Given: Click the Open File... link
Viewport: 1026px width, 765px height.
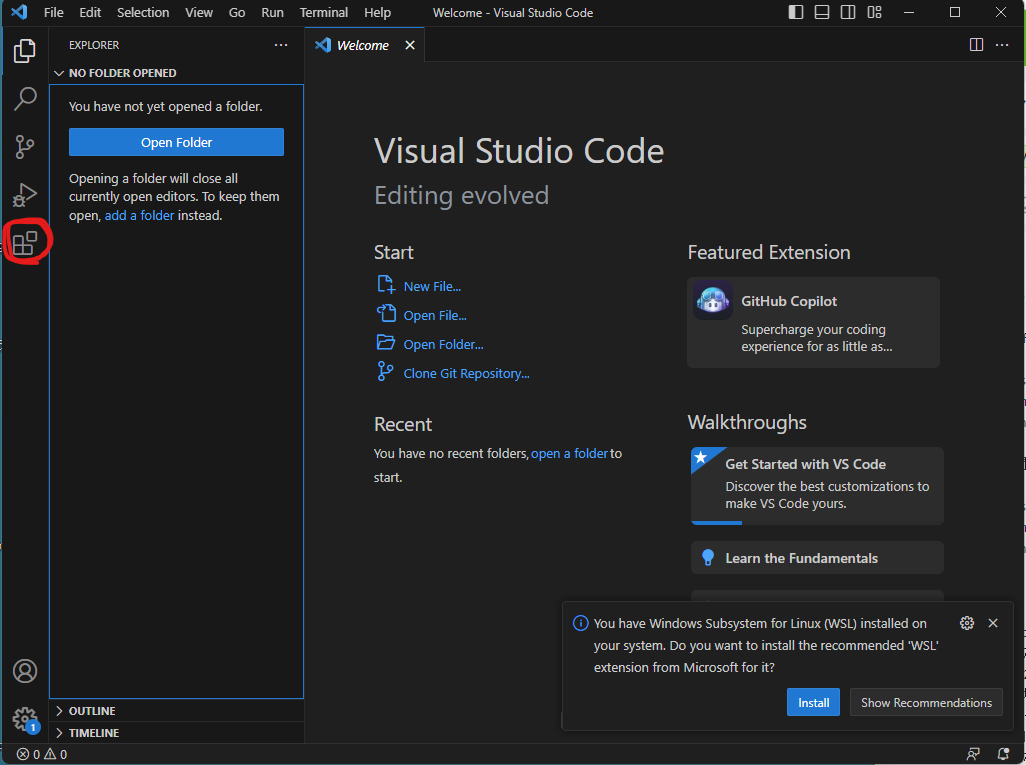Looking at the screenshot, I should pos(434,315).
